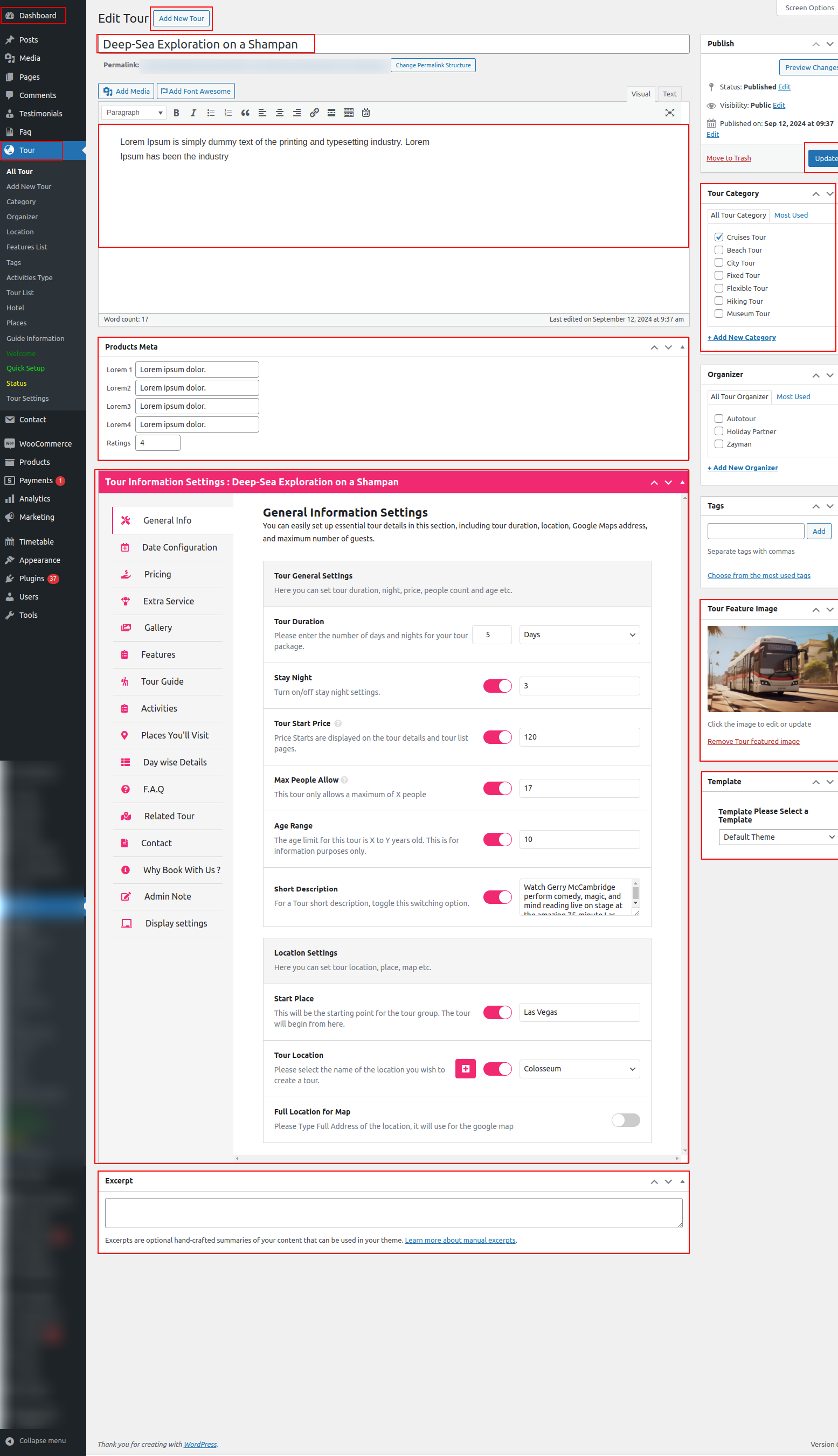Click the Tour Information Settings vertical scrollbar

(684, 805)
